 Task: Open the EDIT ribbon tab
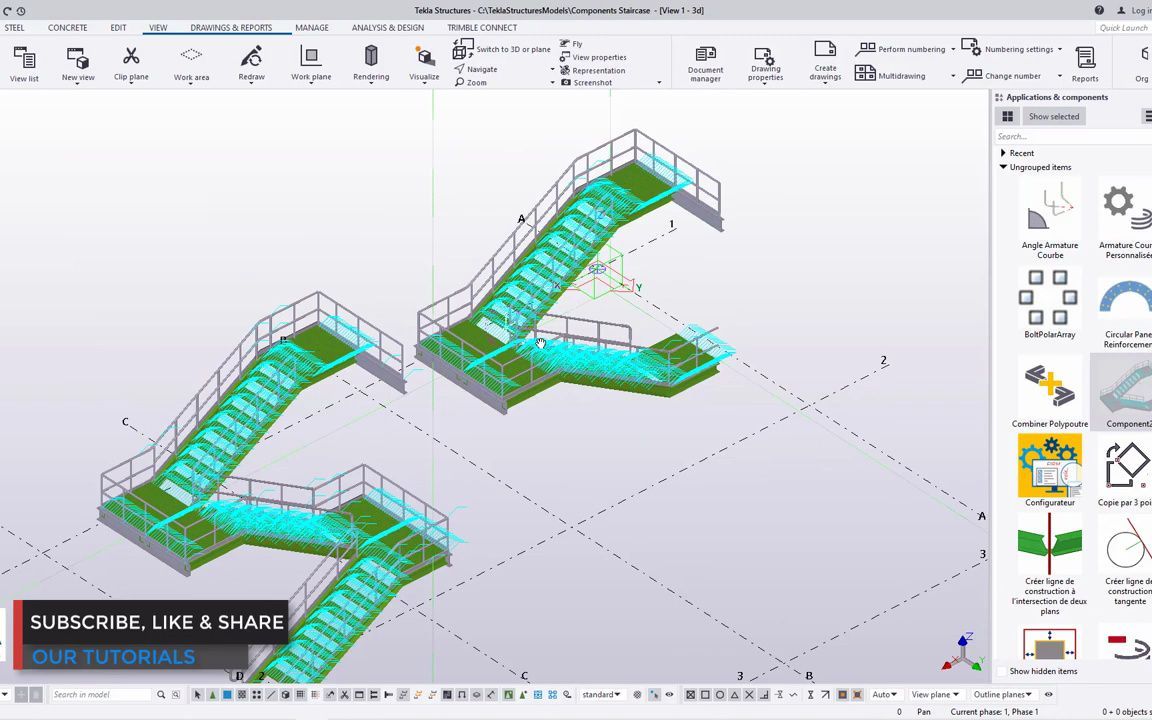tap(118, 27)
